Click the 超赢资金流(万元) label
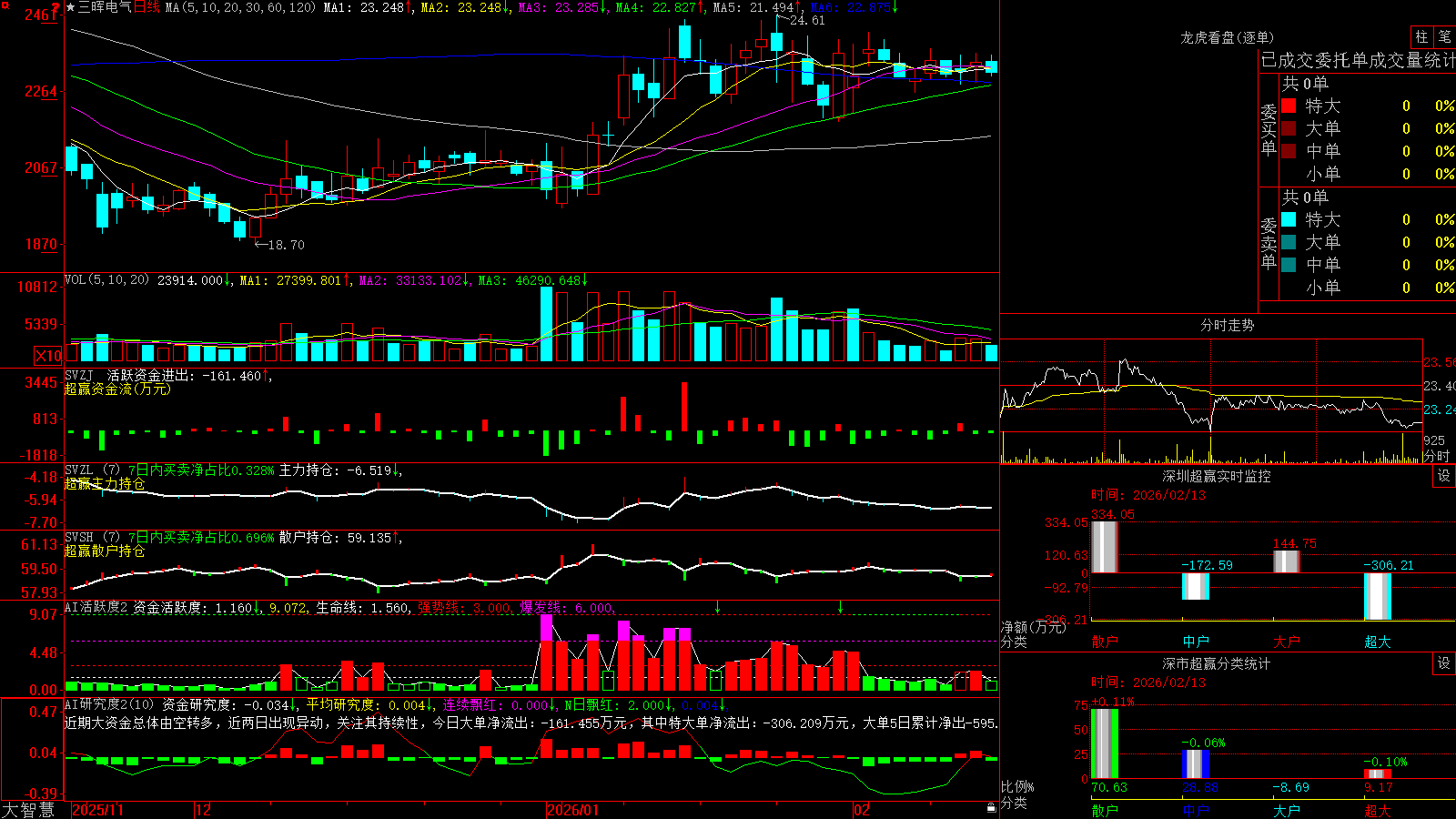 [x=117, y=389]
